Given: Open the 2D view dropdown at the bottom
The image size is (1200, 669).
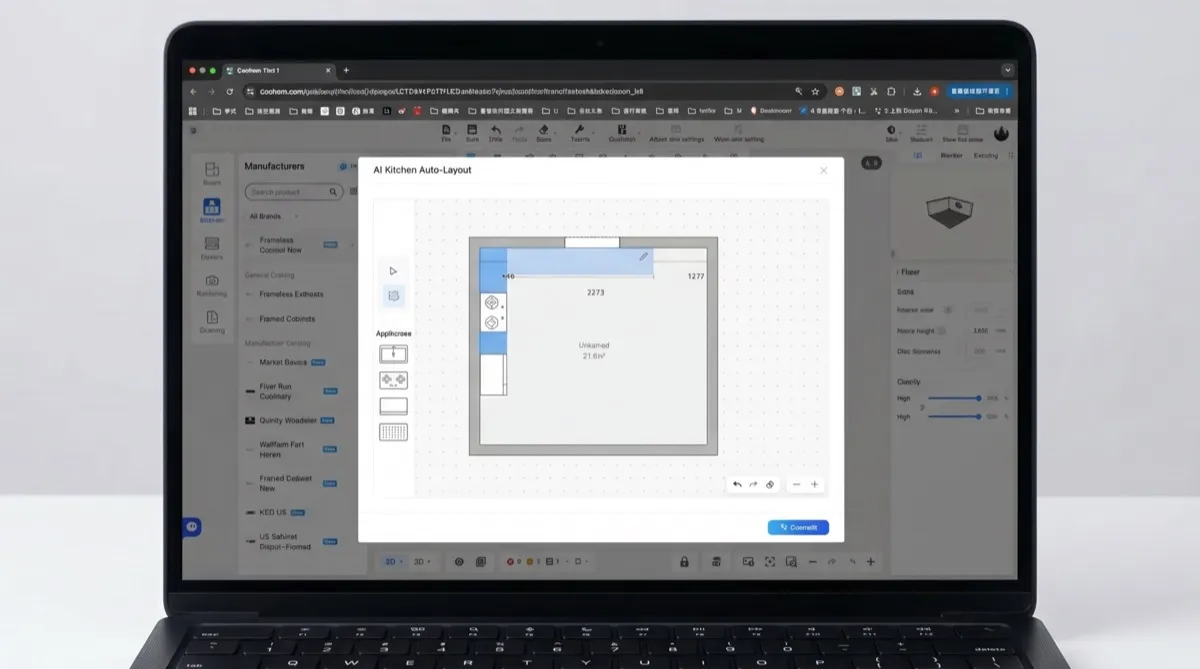Looking at the screenshot, I should pos(392,562).
